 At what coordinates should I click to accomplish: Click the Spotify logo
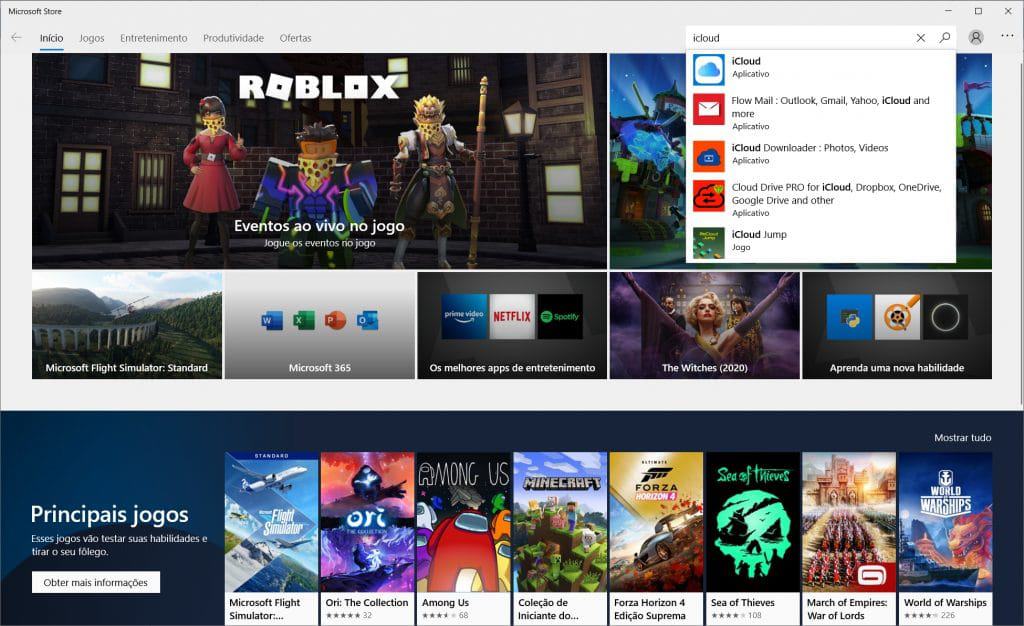click(x=560, y=317)
